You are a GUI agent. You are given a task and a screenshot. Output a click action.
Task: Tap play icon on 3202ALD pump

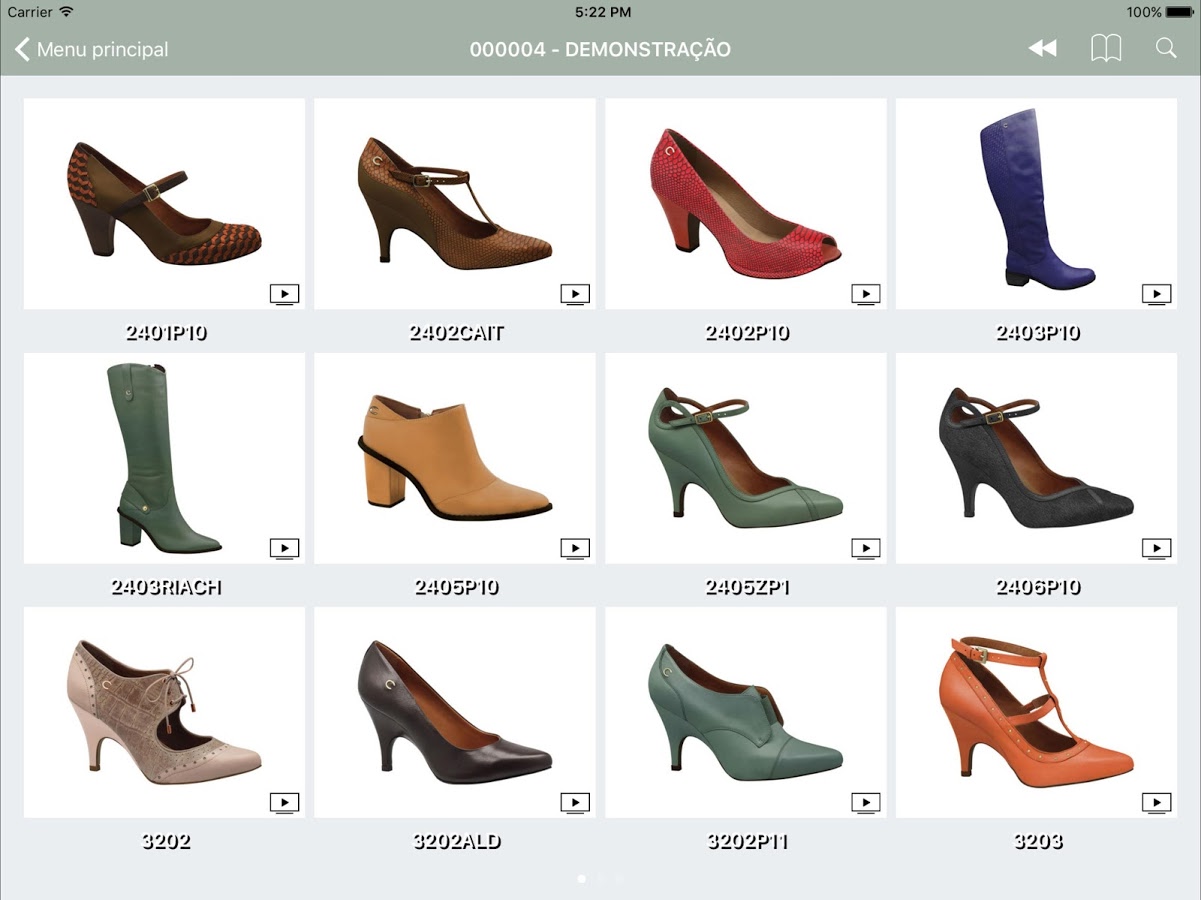[575, 802]
